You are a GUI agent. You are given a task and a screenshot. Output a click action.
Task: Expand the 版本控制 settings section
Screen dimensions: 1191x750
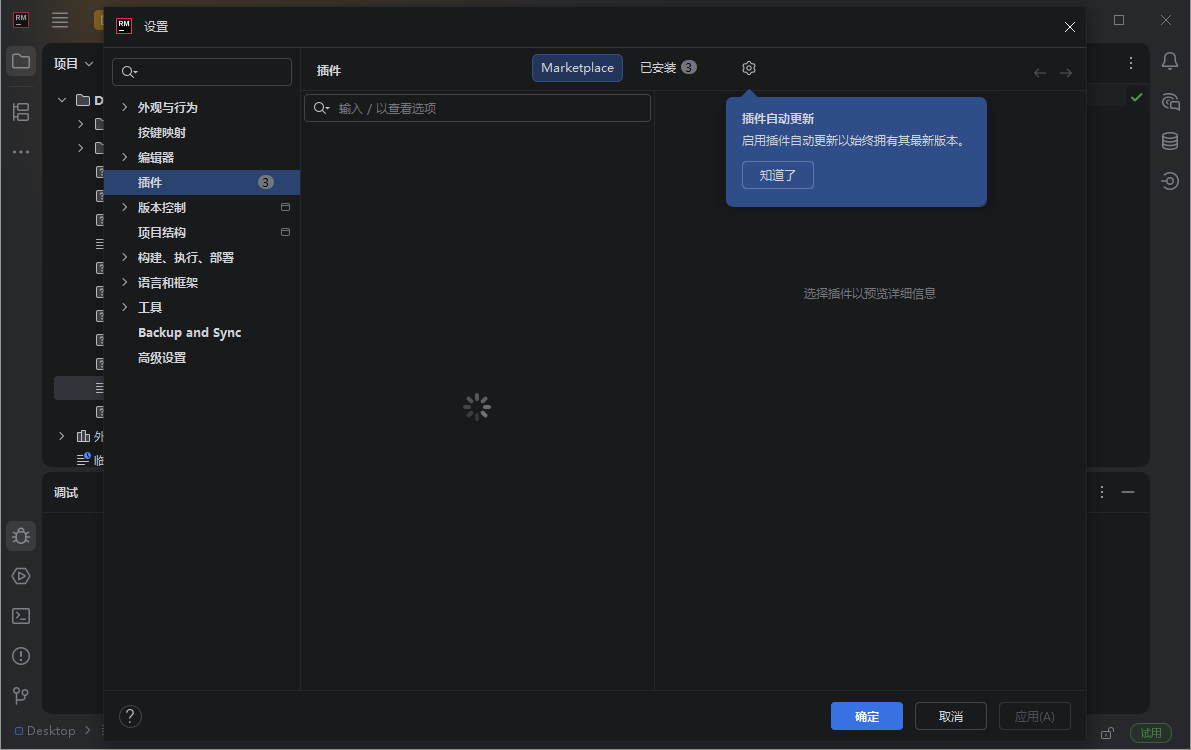pyautogui.click(x=124, y=207)
